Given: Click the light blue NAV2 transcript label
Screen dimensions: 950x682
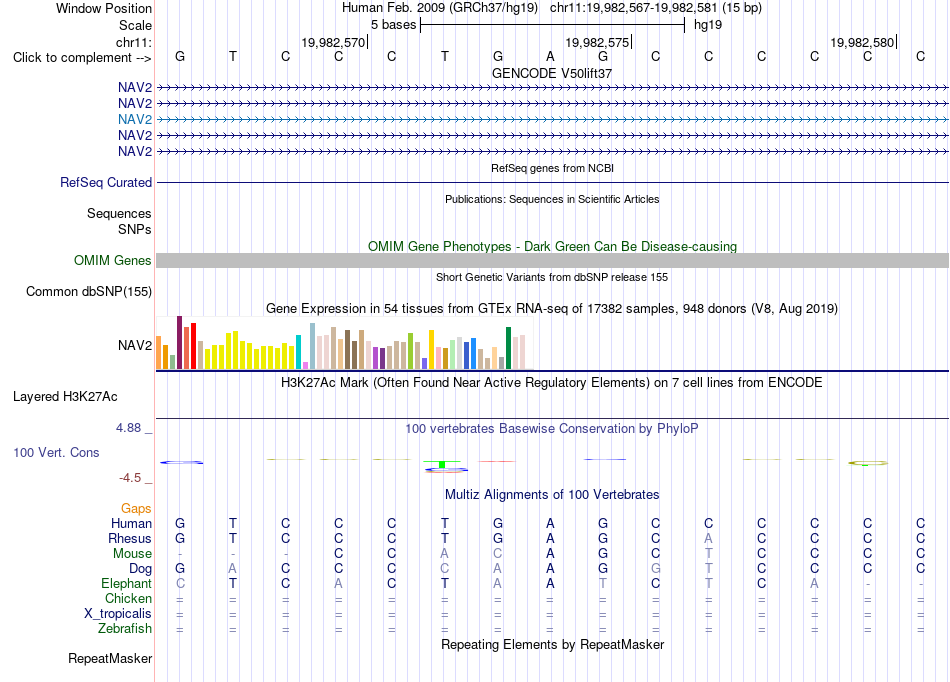Looking at the screenshot, I should pyautogui.click(x=135, y=119).
